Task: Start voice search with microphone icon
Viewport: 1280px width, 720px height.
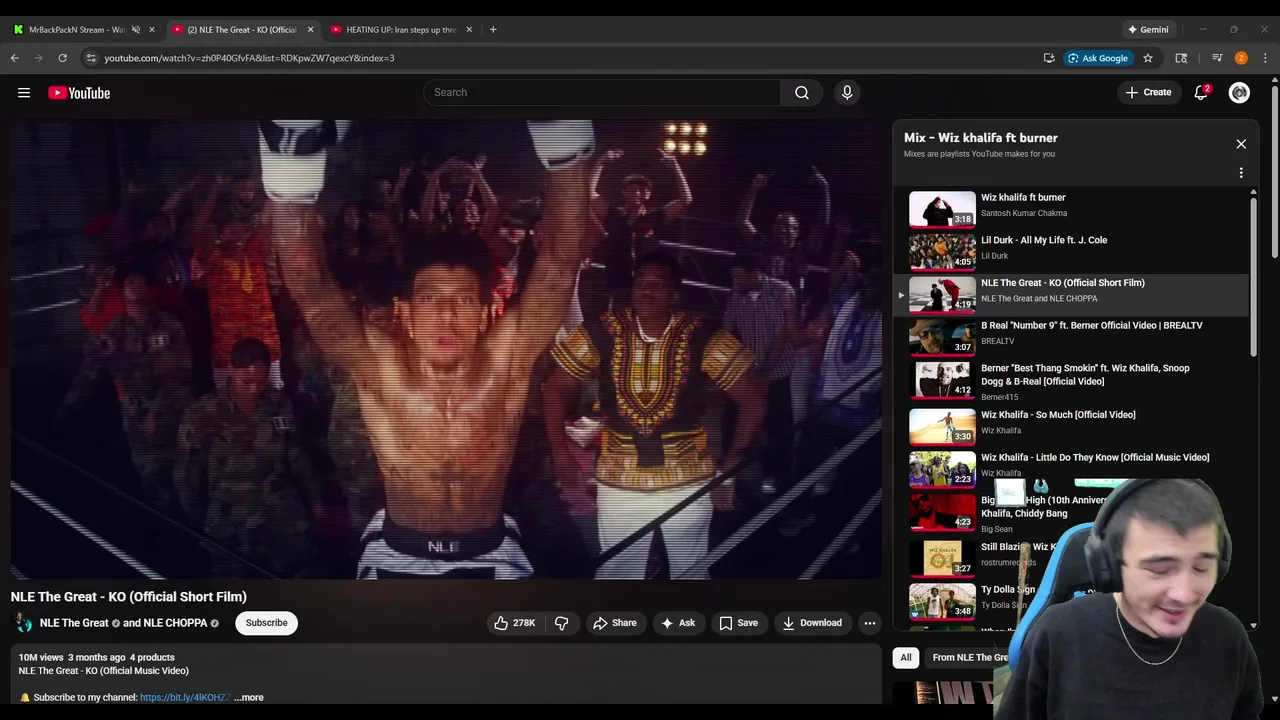Action: pos(847,93)
